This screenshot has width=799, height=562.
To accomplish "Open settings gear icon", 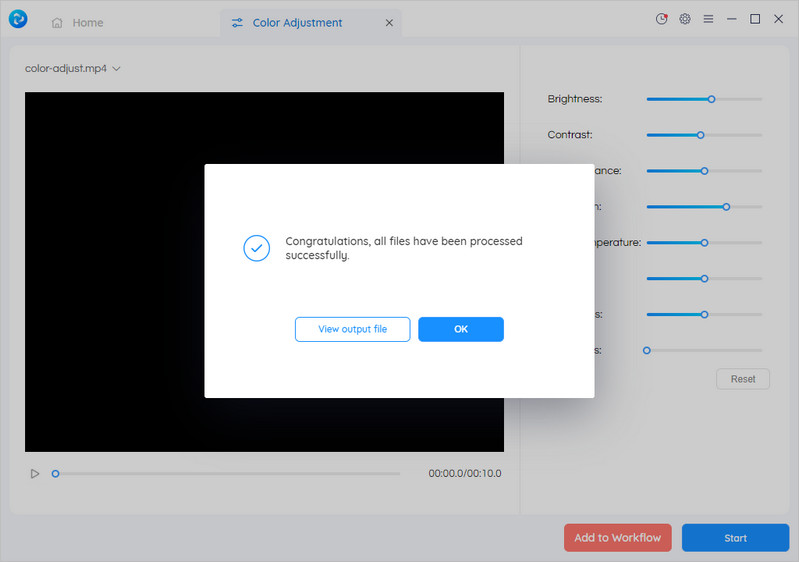I will (685, 19).
